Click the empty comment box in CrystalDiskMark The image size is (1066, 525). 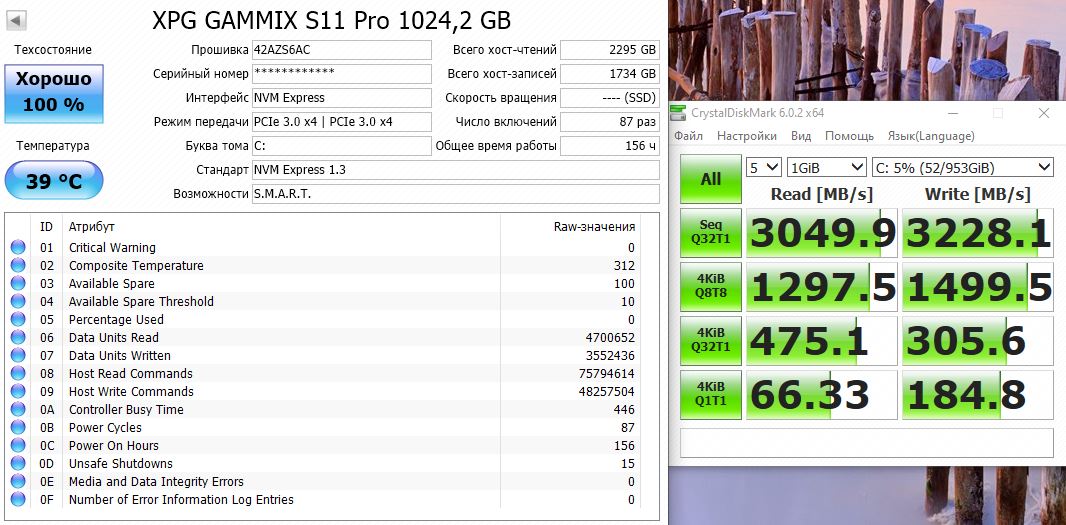pyautogui.click(x=867, y=443)
